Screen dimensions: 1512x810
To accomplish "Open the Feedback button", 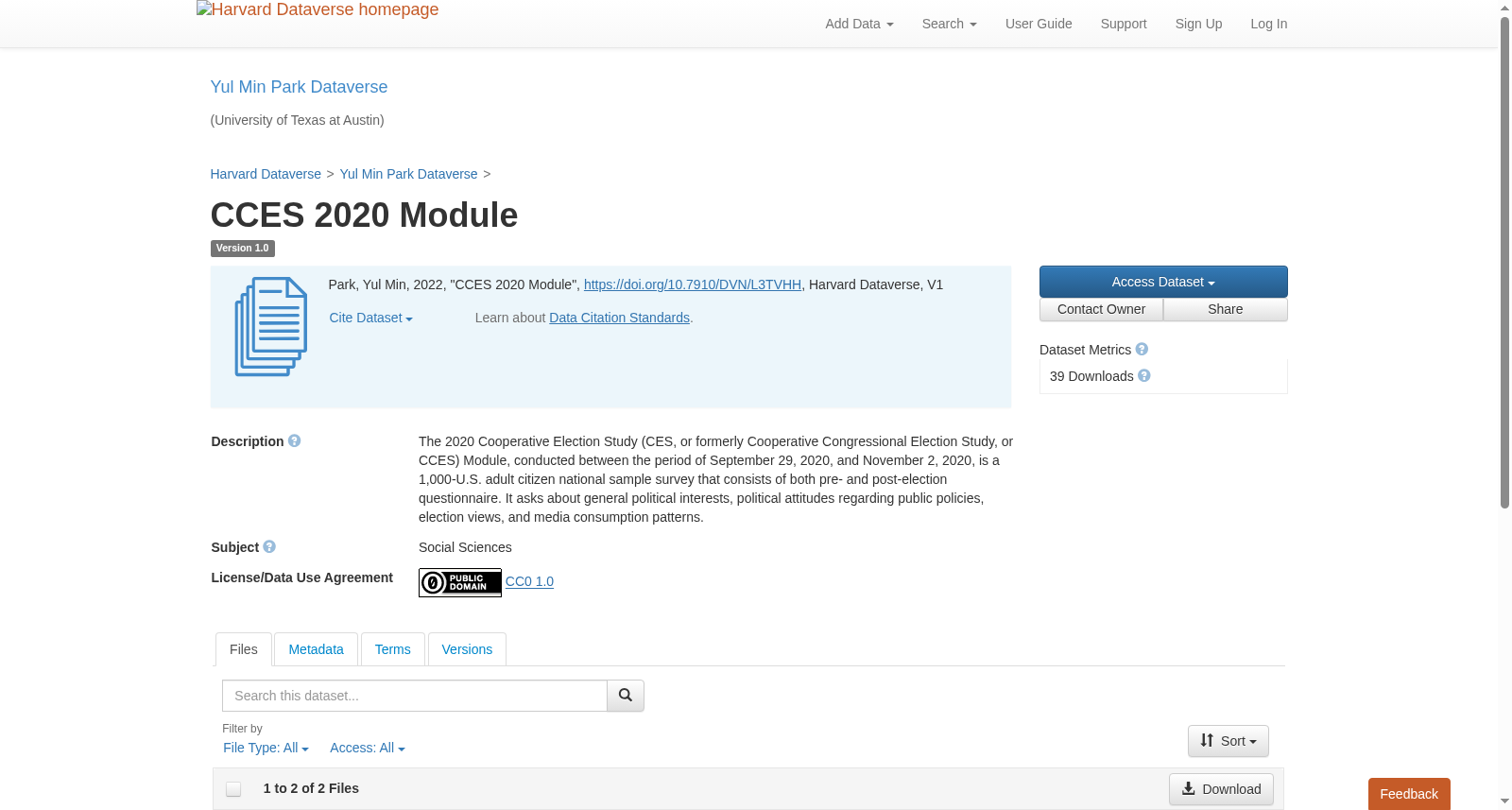I will point(1409,794).
